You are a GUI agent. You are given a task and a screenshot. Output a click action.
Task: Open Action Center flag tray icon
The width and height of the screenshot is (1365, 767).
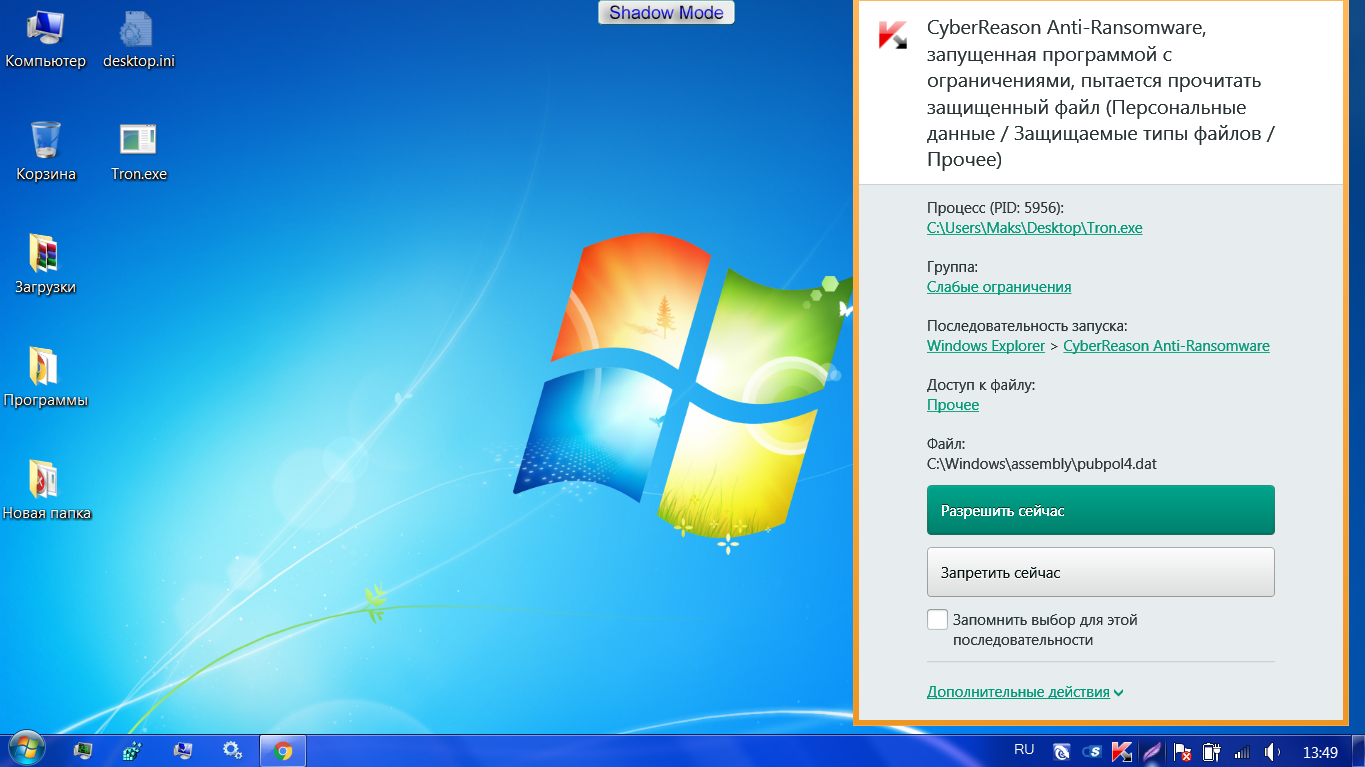click(1182, 751)
